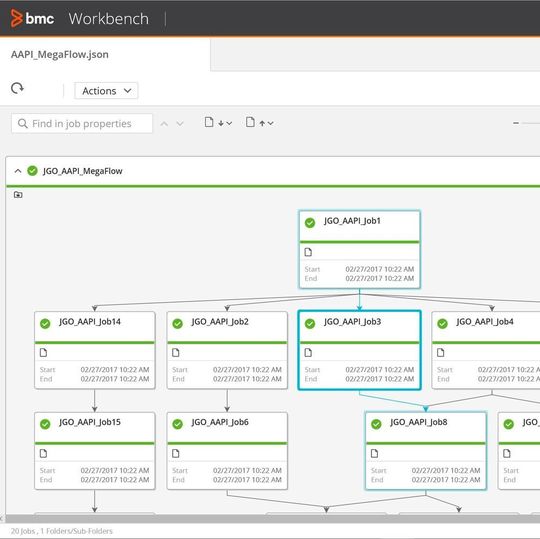Click the JGO_AAPI_Job8 green status check
This screenshot has height=539, width=540.
[376, 424]
